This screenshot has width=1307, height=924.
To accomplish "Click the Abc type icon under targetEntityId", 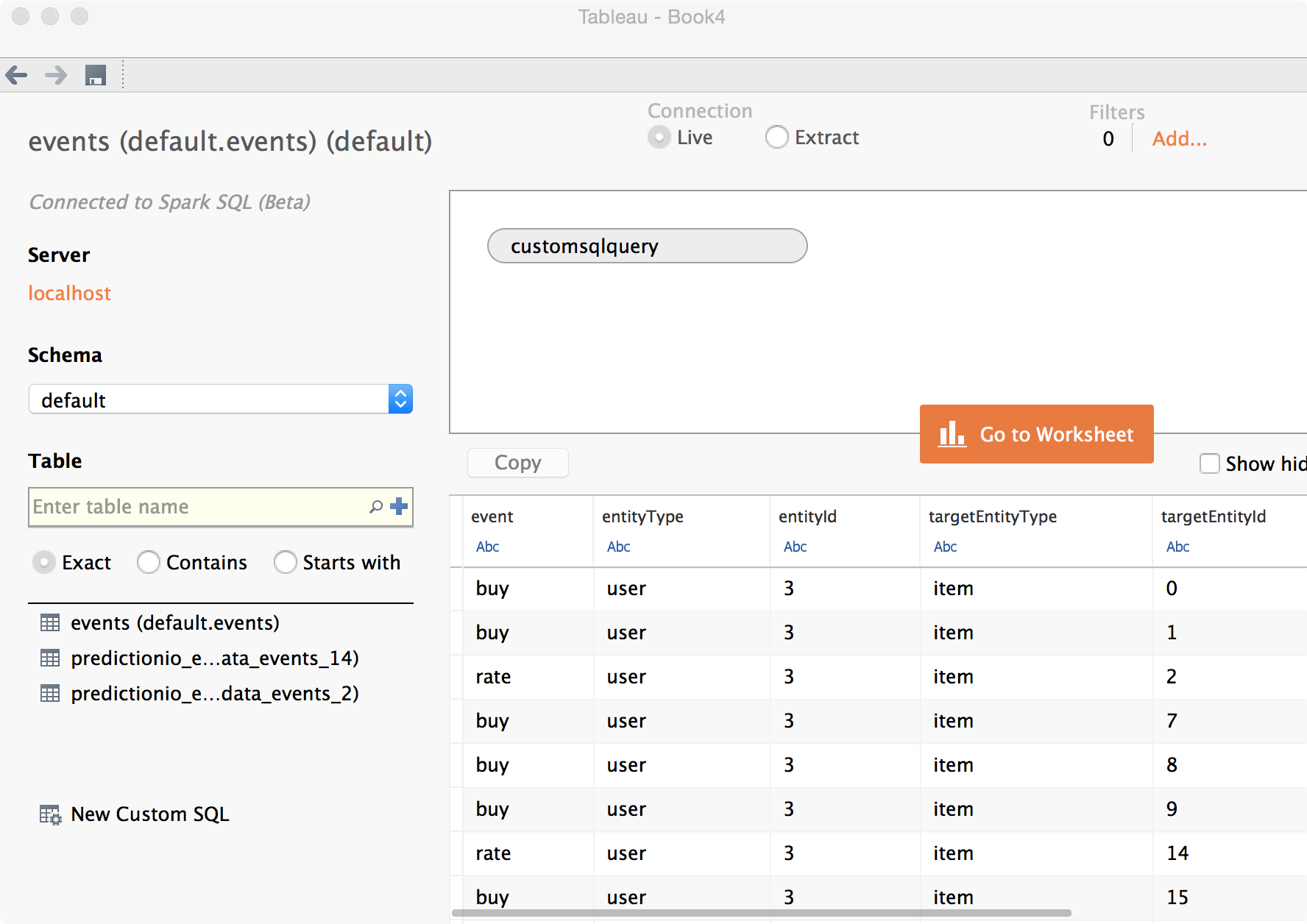I will [x=1177, y=547].
